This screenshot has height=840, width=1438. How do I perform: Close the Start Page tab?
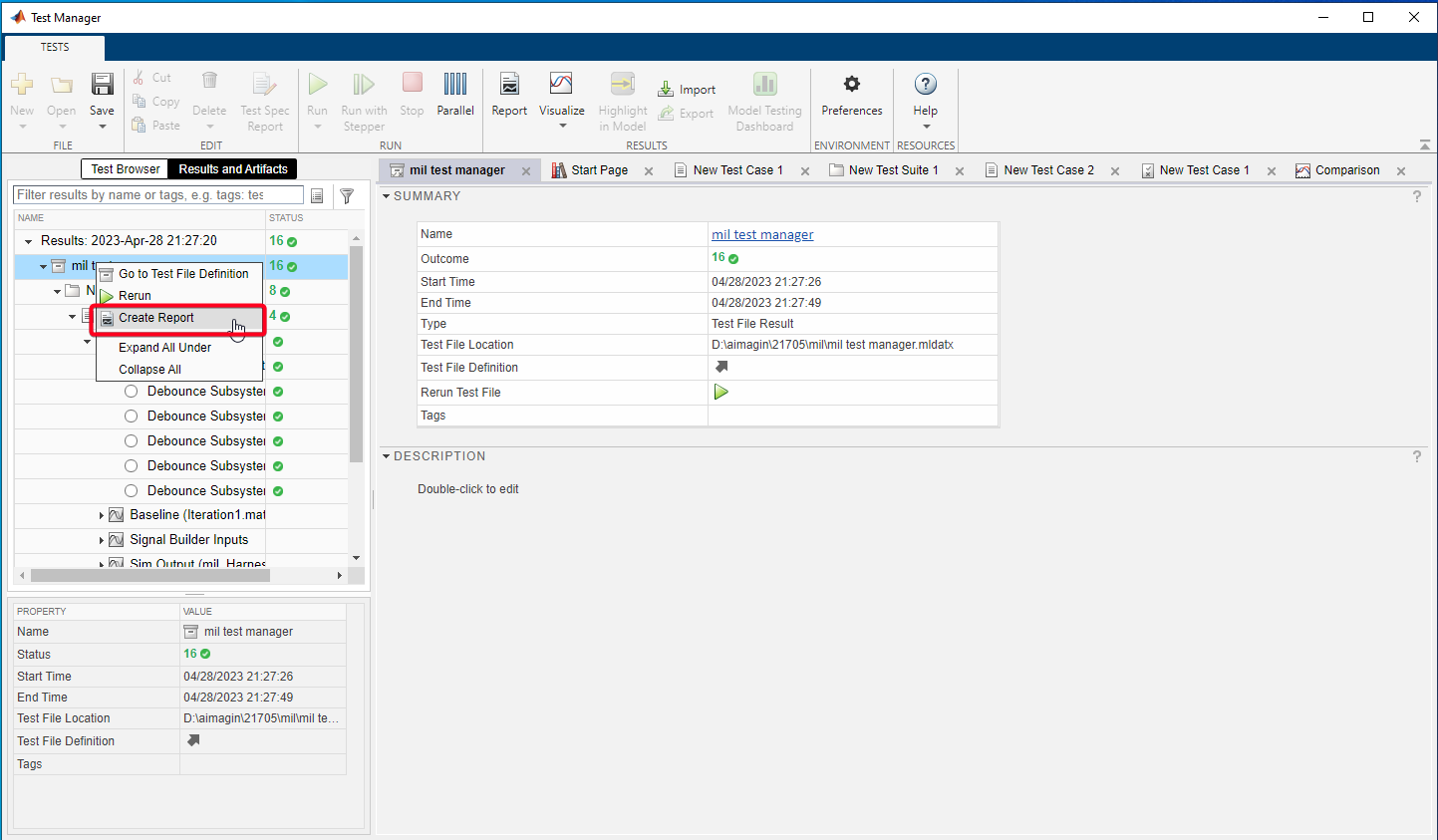click(649, 171)
